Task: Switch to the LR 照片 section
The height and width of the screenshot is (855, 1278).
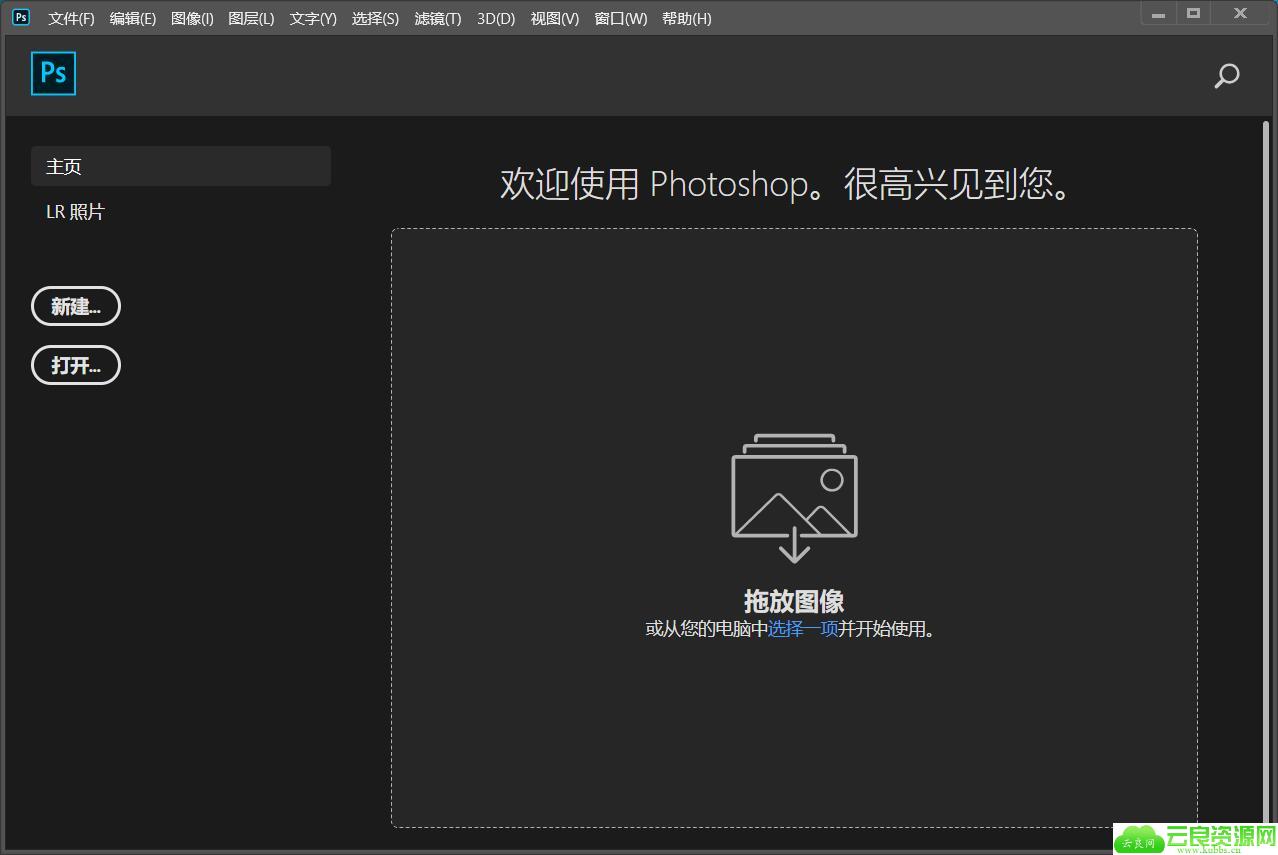Action: click(75, 212)
